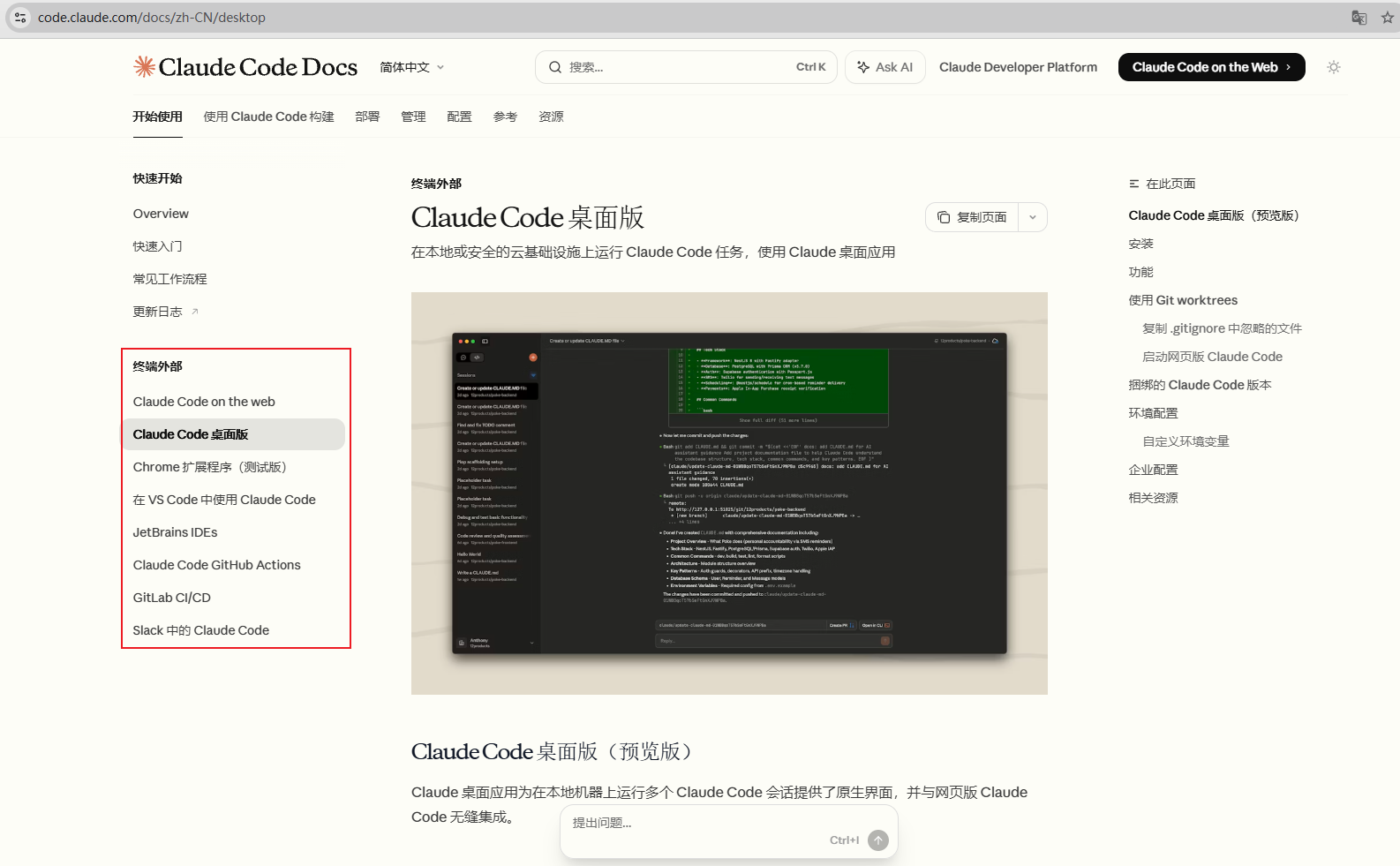Screen dimensions: 1400x866
Task: Click the browser translate page icon
Action: pyautogui.click(x=1359, y=18)
